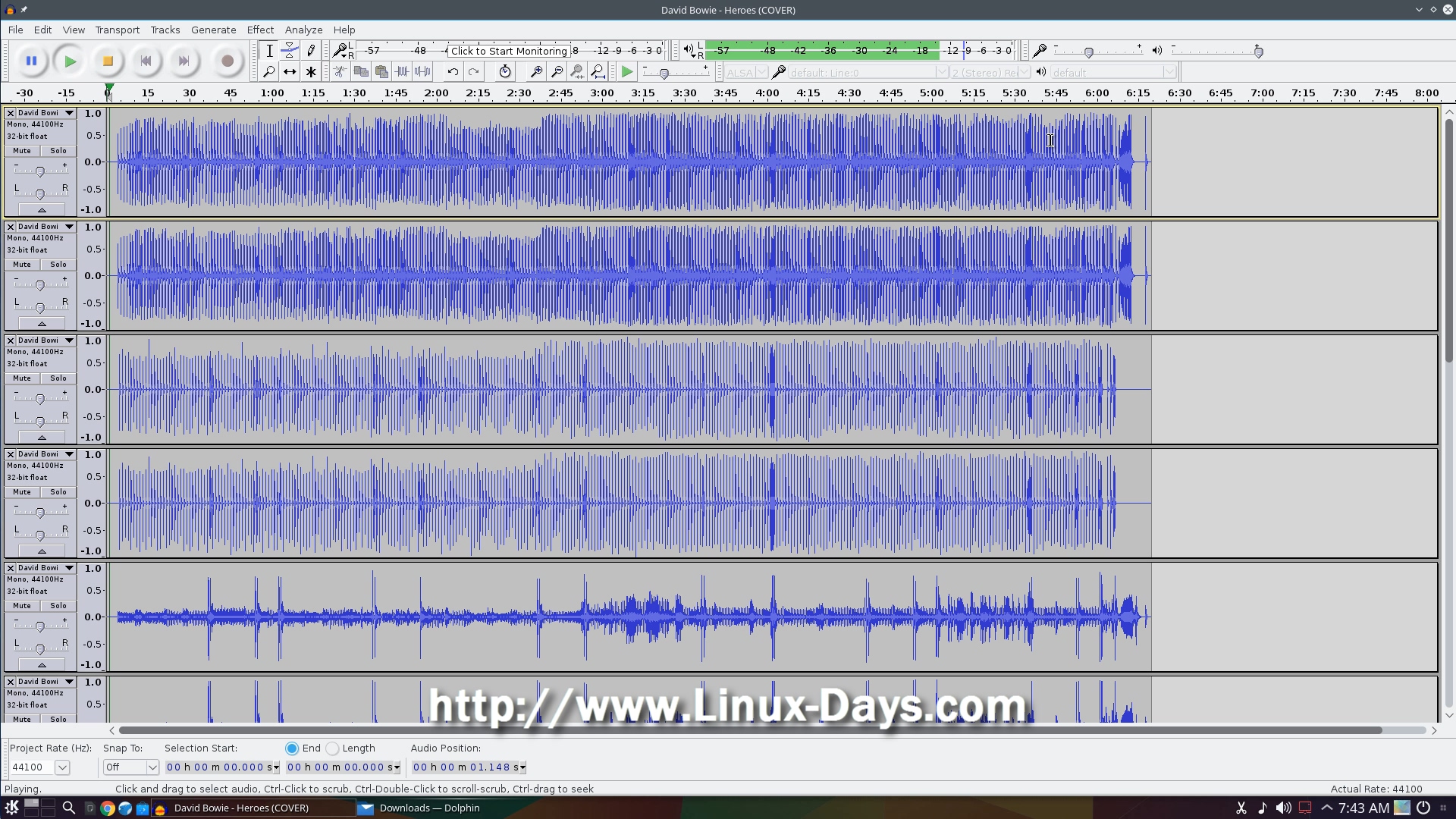This screenshot has height=819, width=1456.
Task: Select the Multi-Tool (asterisk) mode
Action: click(x=310, y=72)
